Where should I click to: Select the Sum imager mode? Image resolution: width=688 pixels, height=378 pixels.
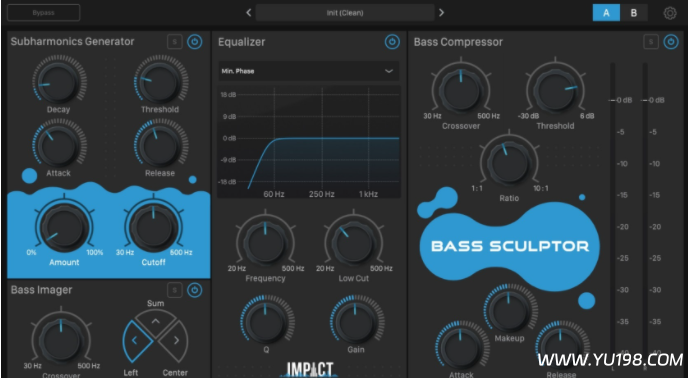[x=155, y=324]
